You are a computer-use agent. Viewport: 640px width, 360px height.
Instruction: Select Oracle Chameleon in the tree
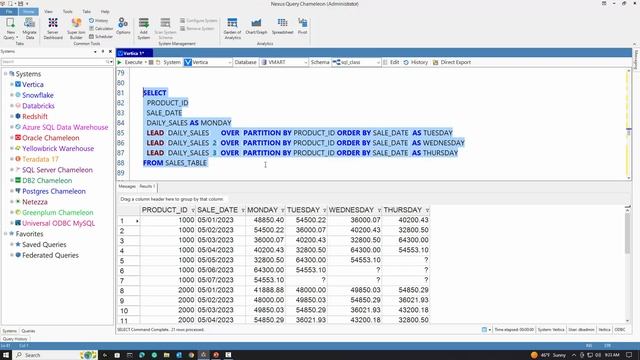[x=51, y=138]
